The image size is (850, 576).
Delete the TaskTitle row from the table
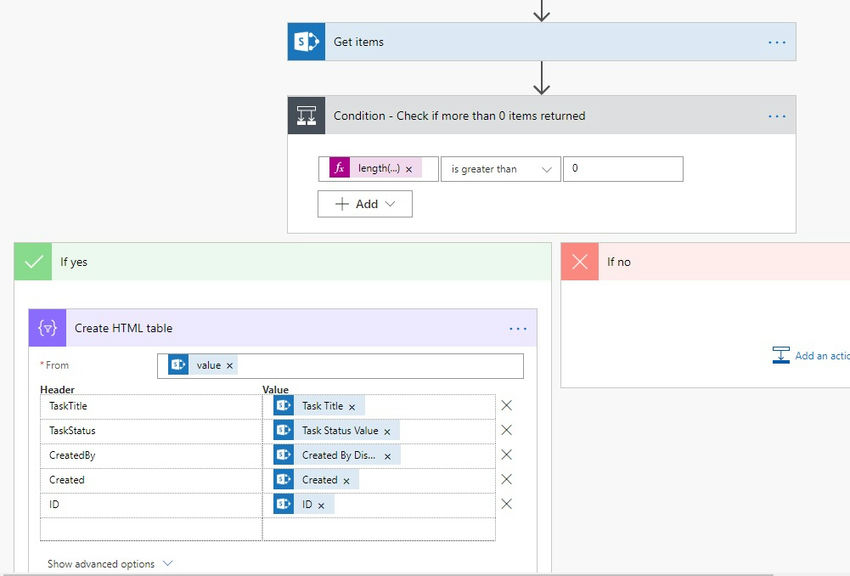tap(506, 405)
